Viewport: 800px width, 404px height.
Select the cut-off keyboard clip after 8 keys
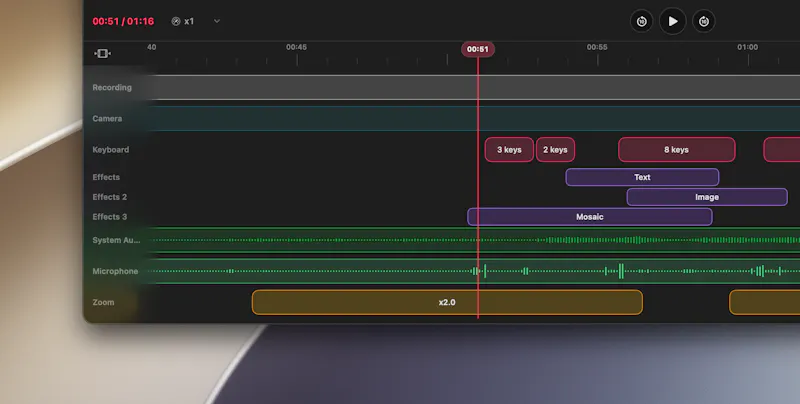click(x=782, y=150)
